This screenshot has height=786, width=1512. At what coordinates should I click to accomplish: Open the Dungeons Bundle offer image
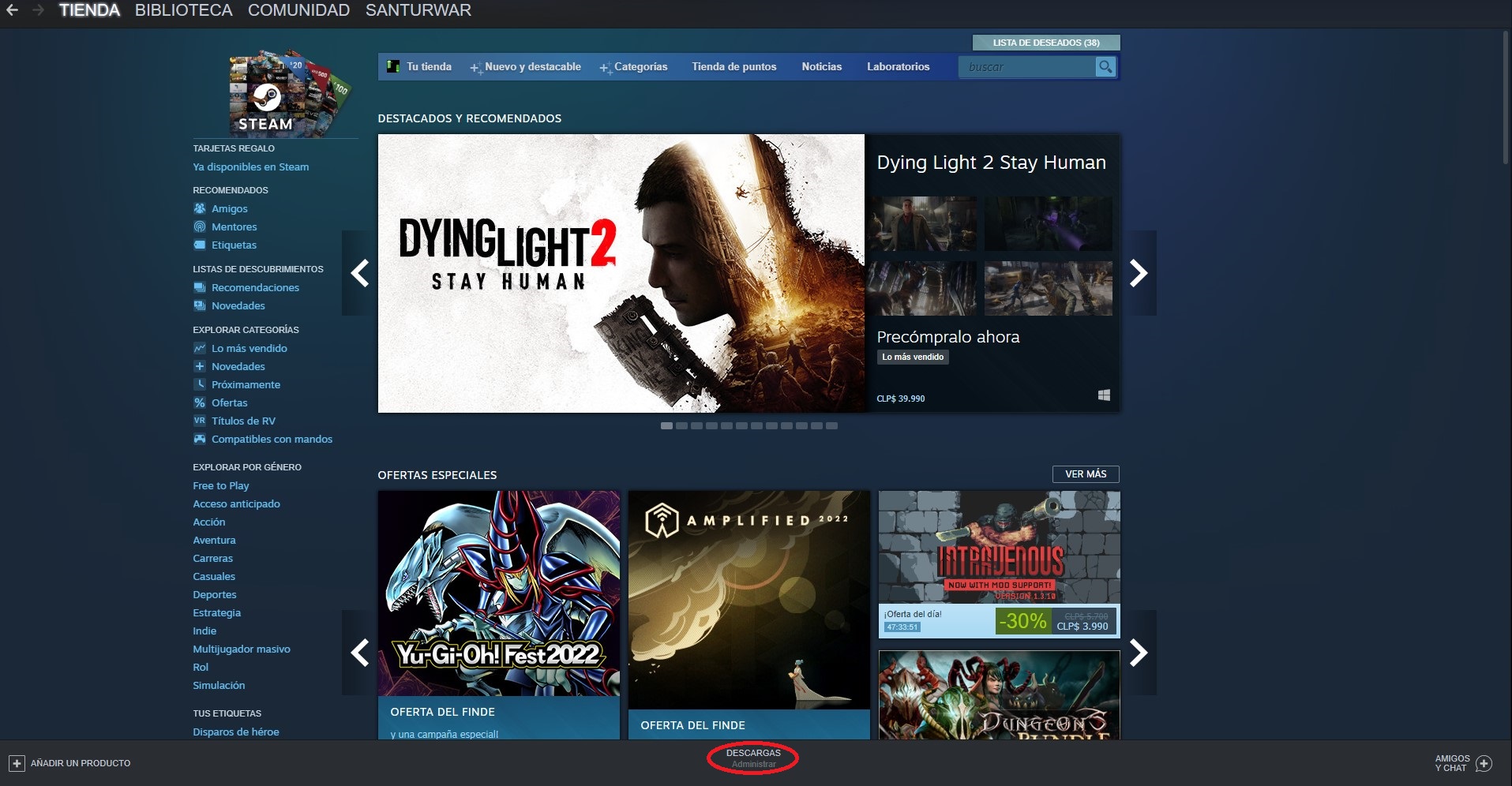pos(1000,695)
